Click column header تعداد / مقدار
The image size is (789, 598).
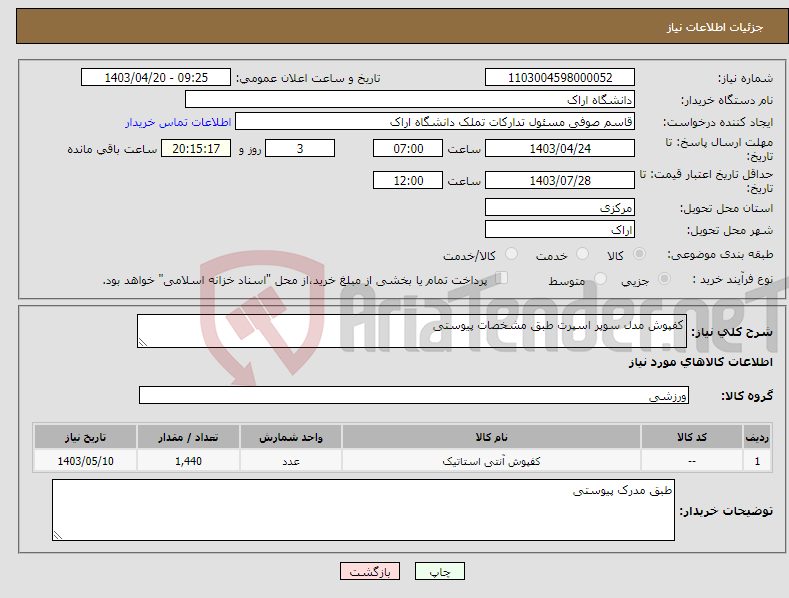[188, 437]
